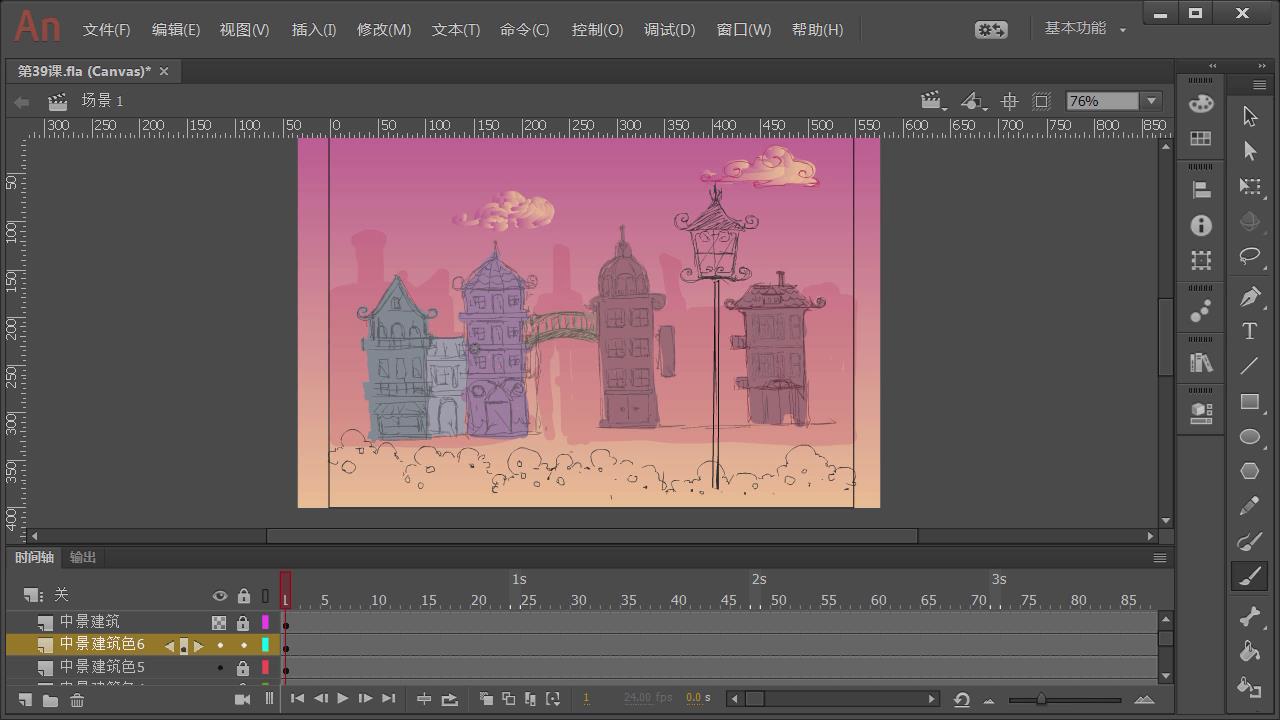
Task: Open the 基本功能 workspace dropdown
Action: click(x=1085, y=29)
